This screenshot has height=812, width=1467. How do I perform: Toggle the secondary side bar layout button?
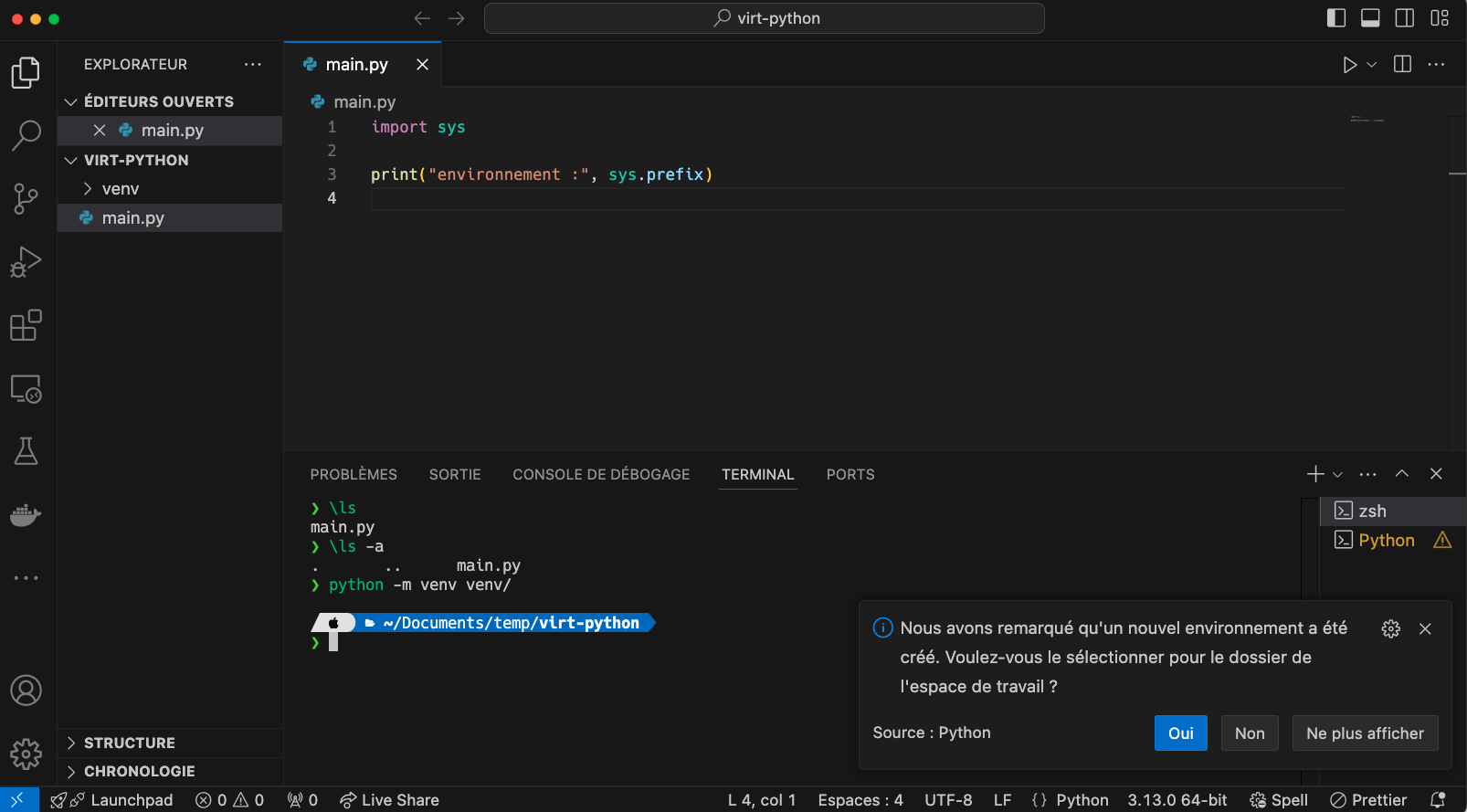1405,18
